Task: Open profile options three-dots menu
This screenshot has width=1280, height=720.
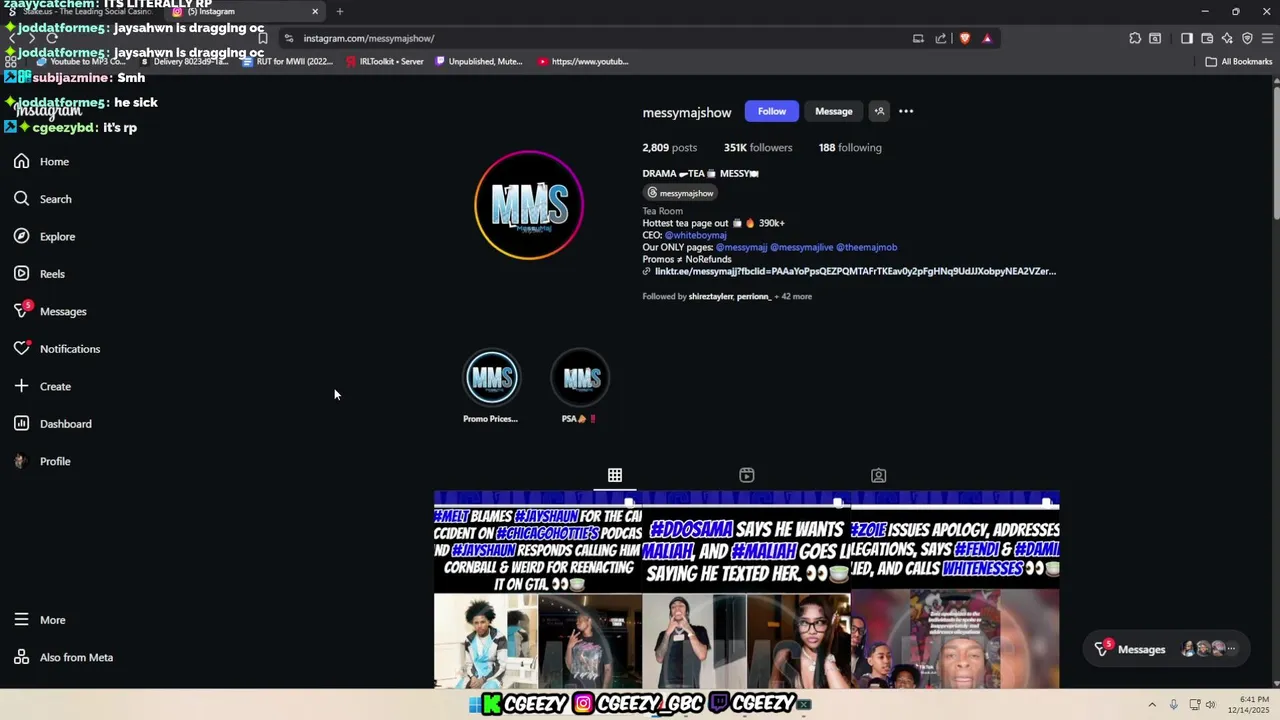Action: [x=906, y=111]
